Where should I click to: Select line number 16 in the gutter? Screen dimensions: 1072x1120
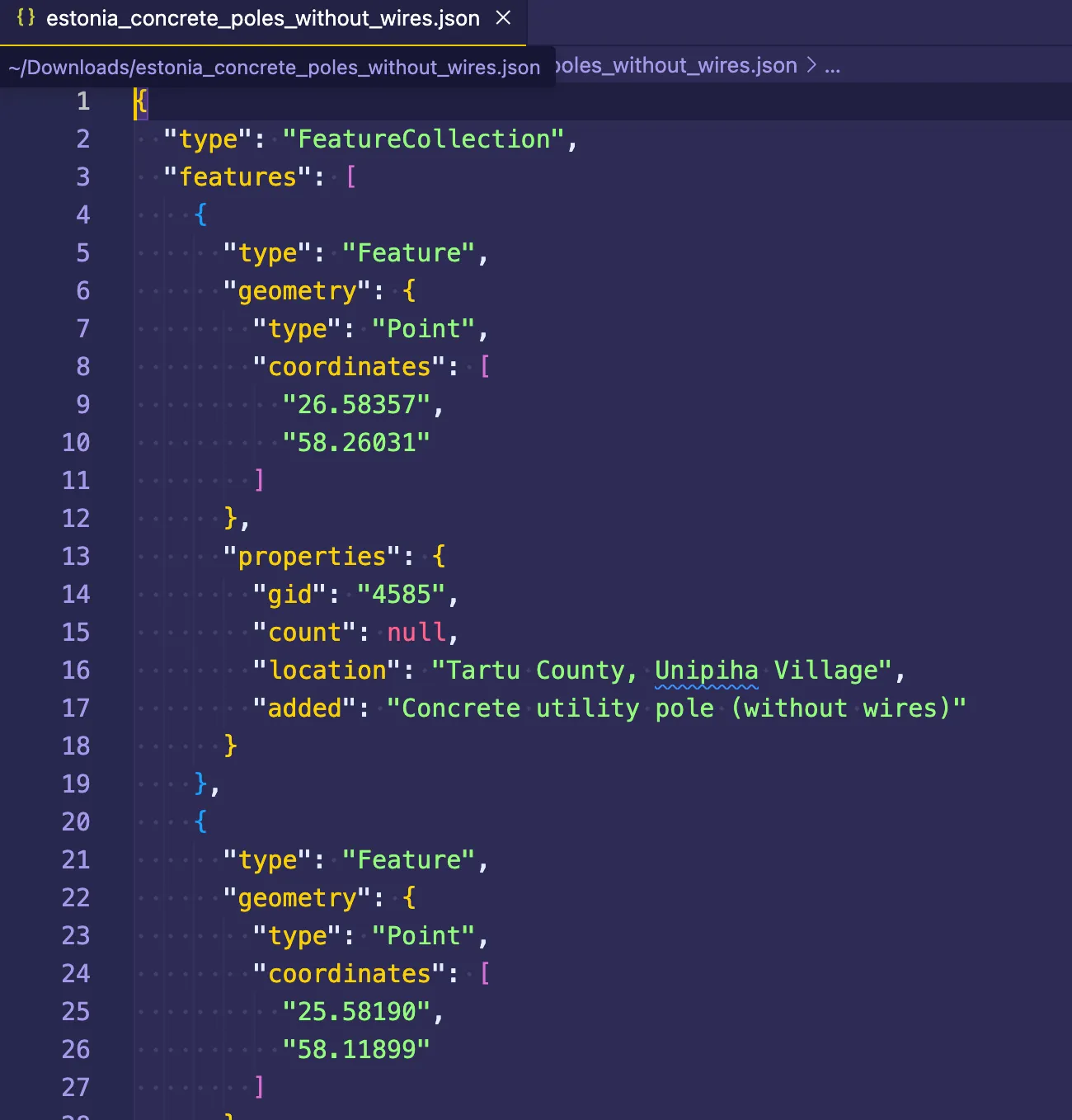pyautogui.click(x=76, y=671)
